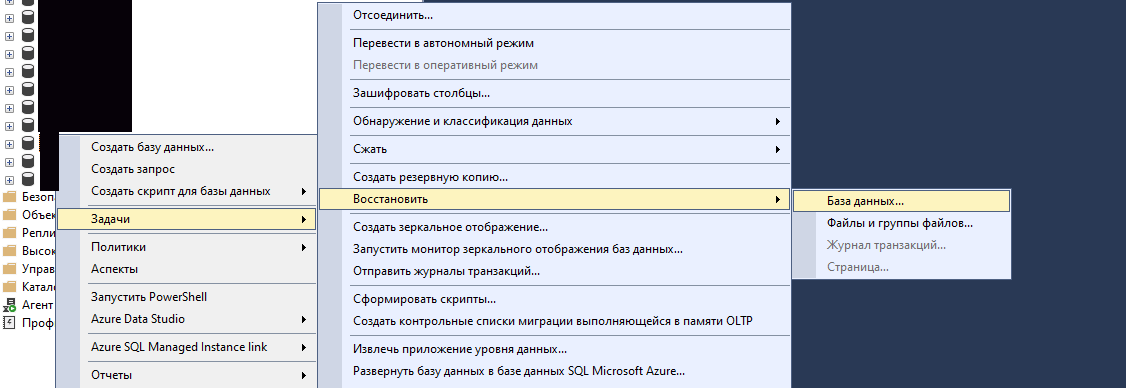Open Azure SQL Managed Instance link submenu

tap(186, 347)
